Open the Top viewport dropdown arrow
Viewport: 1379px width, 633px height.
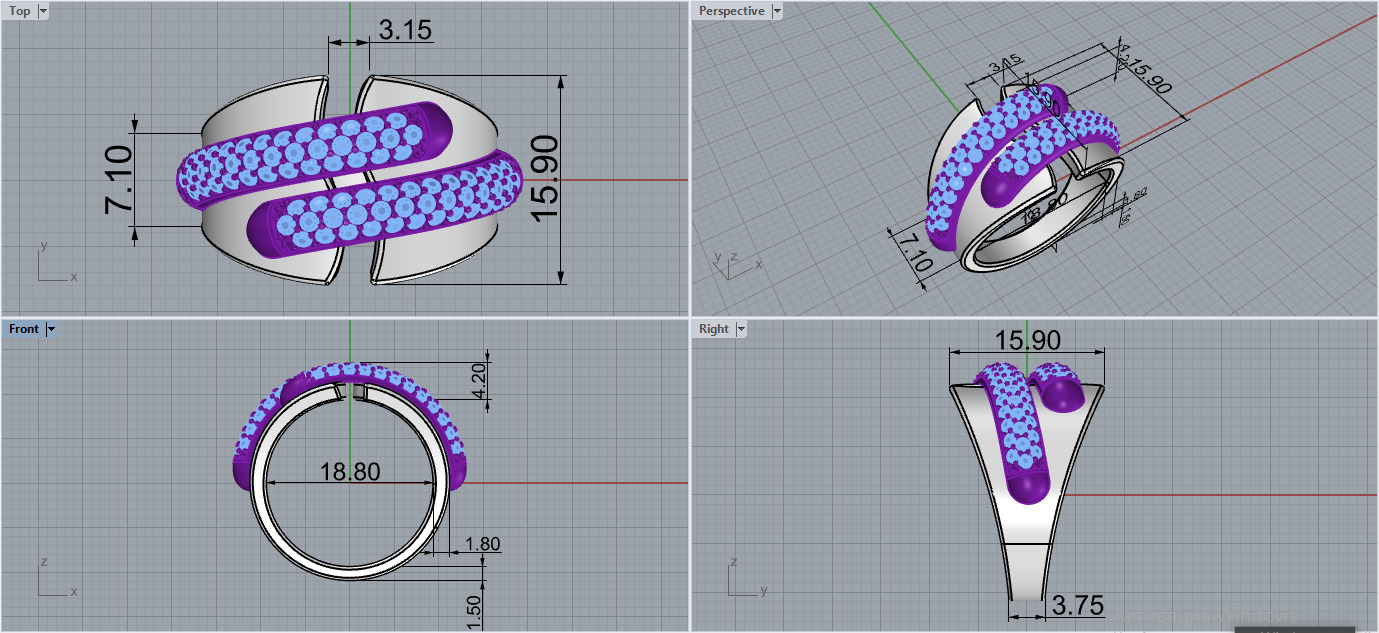pyautogui.click(x=43, y=11)
